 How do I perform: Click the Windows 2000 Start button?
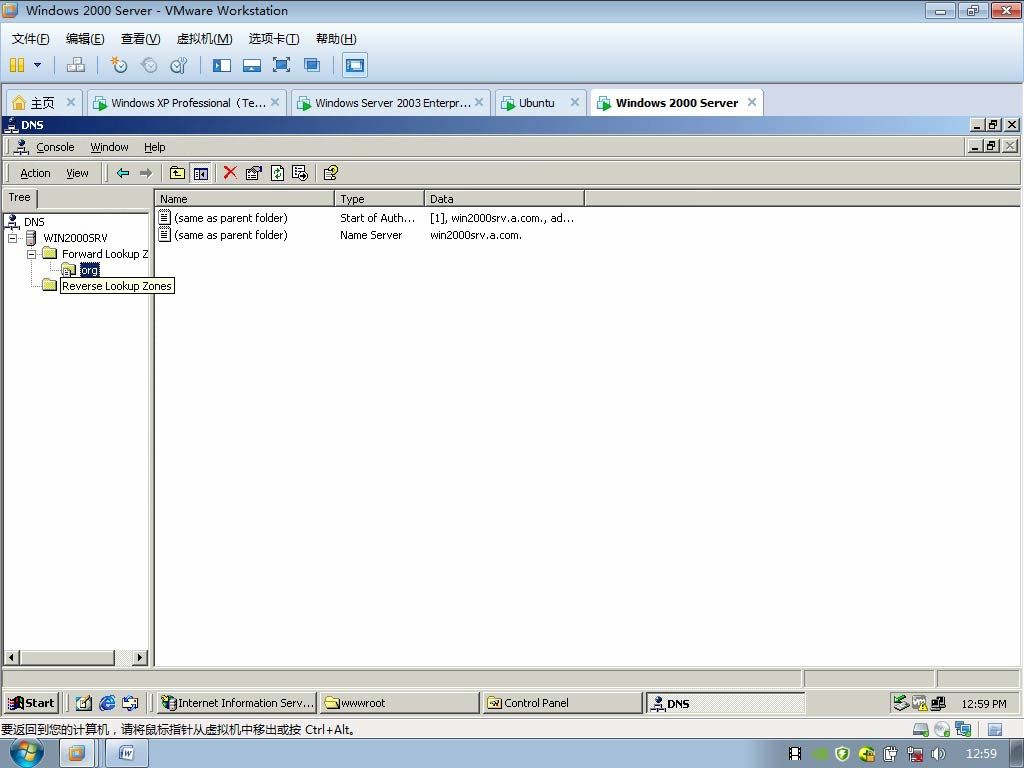pos(31,703)
